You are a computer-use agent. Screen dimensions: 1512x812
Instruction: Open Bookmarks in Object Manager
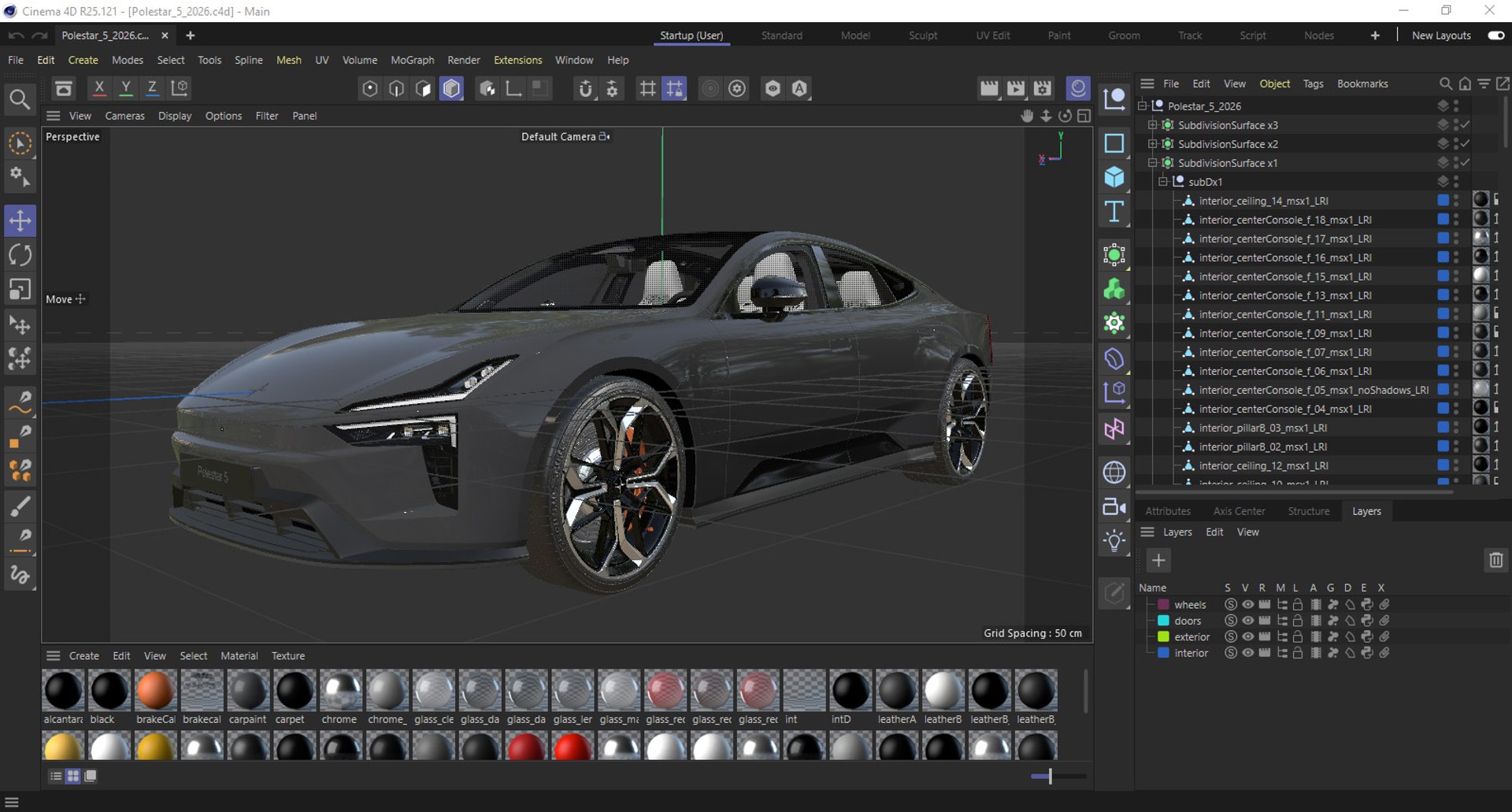1362,83
